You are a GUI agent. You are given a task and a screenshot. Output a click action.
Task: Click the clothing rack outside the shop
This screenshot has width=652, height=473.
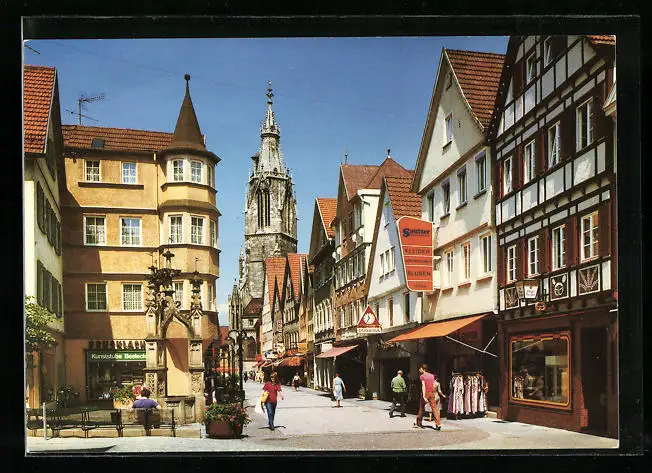(x=466, y=393)
